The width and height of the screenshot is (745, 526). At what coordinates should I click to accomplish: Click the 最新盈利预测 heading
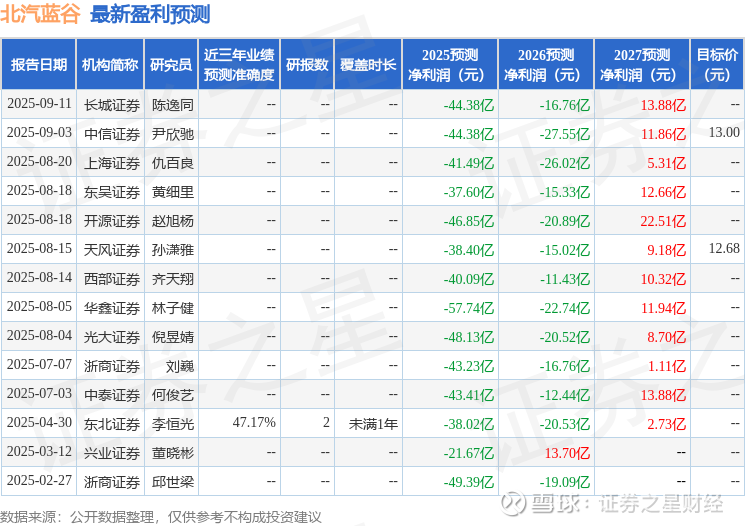point(150,14)
